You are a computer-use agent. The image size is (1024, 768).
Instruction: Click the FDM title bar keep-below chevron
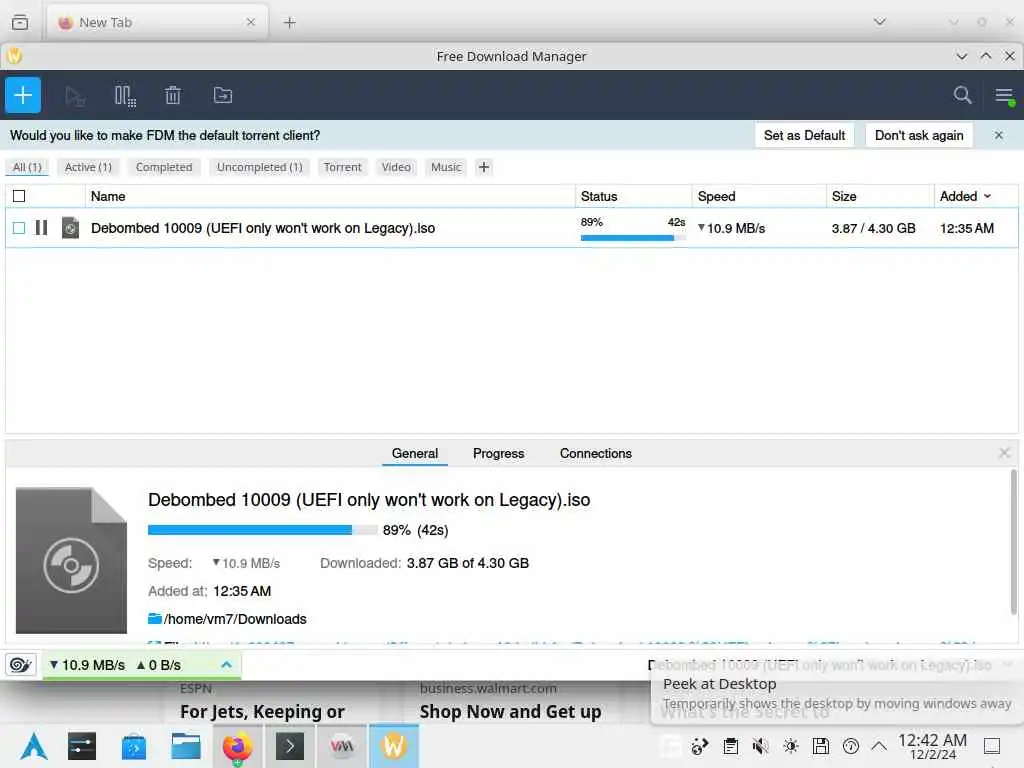962,56
